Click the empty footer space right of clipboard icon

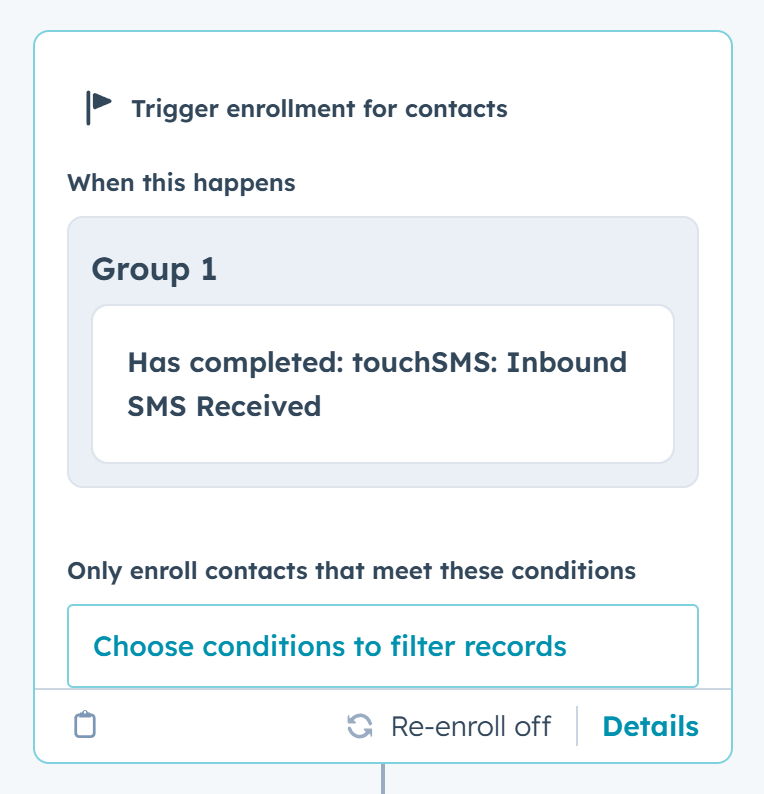tap(220, 726)
